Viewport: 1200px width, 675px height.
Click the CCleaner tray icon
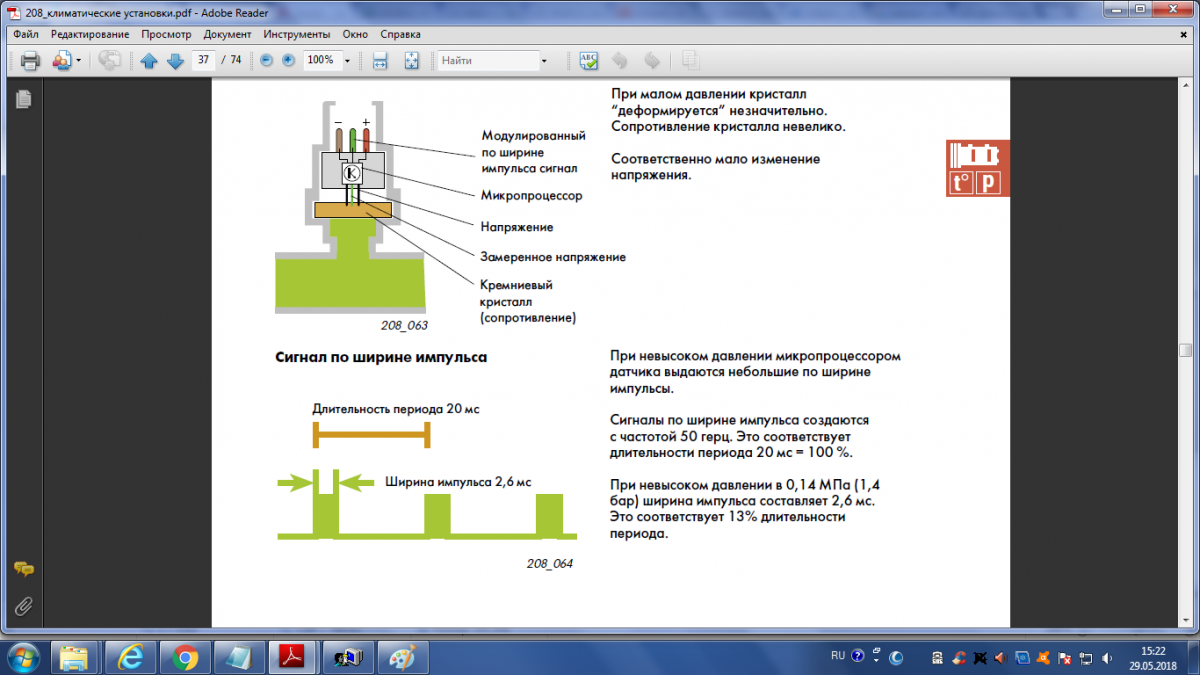pos(959,658)
